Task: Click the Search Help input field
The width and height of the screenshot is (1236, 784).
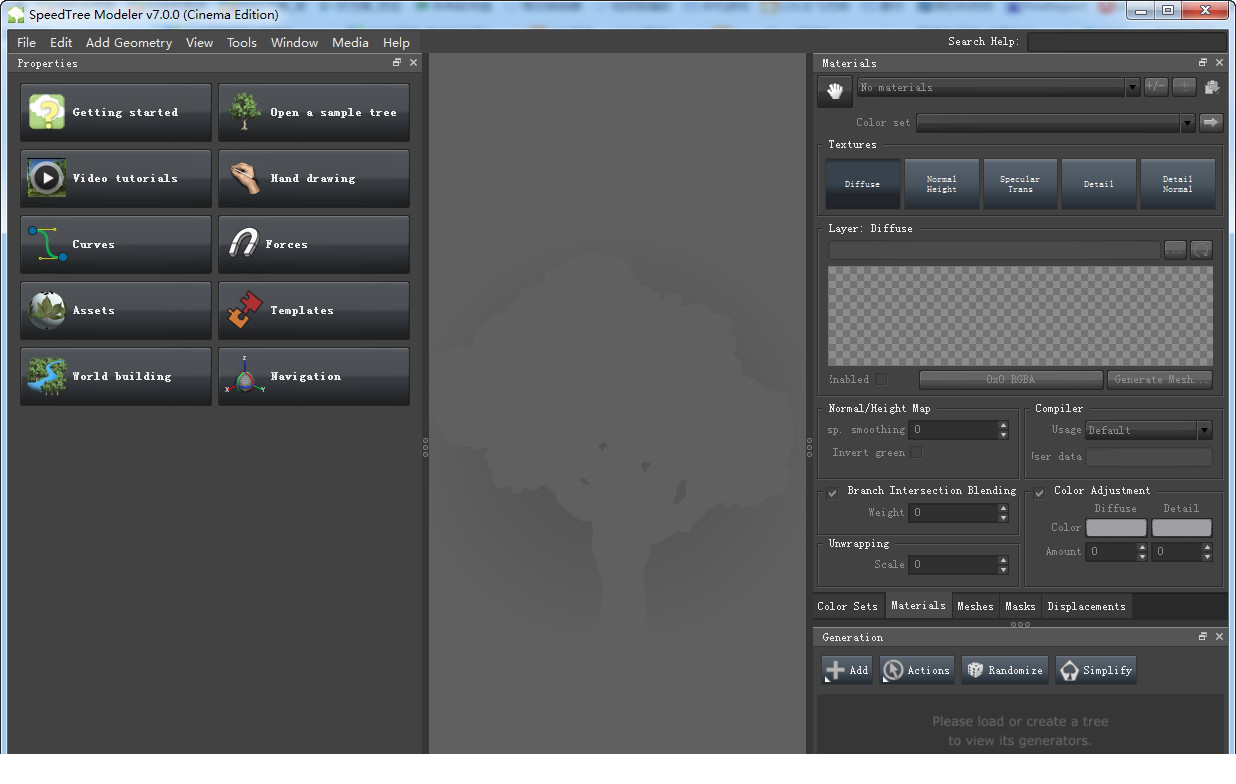Action: click(1126, 42)
